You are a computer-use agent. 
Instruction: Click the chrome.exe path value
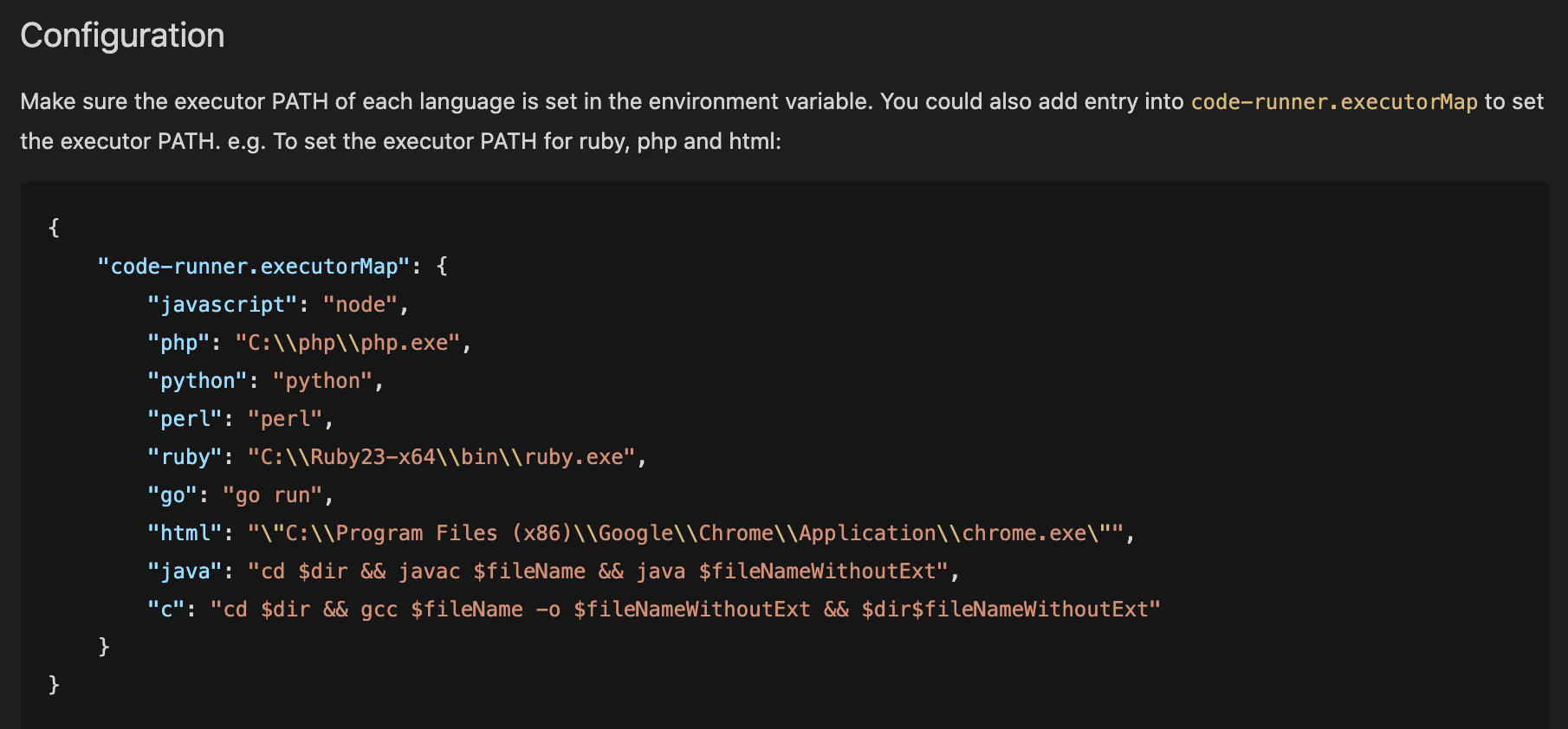[x=685, y=533]
